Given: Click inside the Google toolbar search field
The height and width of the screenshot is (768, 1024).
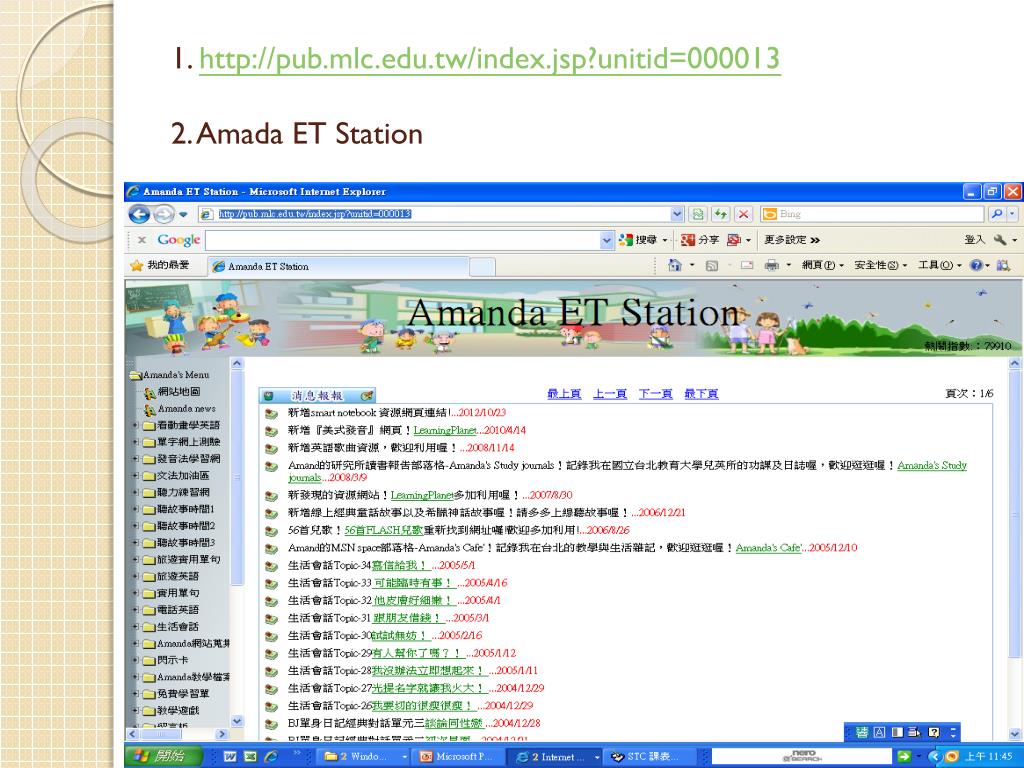Looking at the screenshot, I should 404,240.
